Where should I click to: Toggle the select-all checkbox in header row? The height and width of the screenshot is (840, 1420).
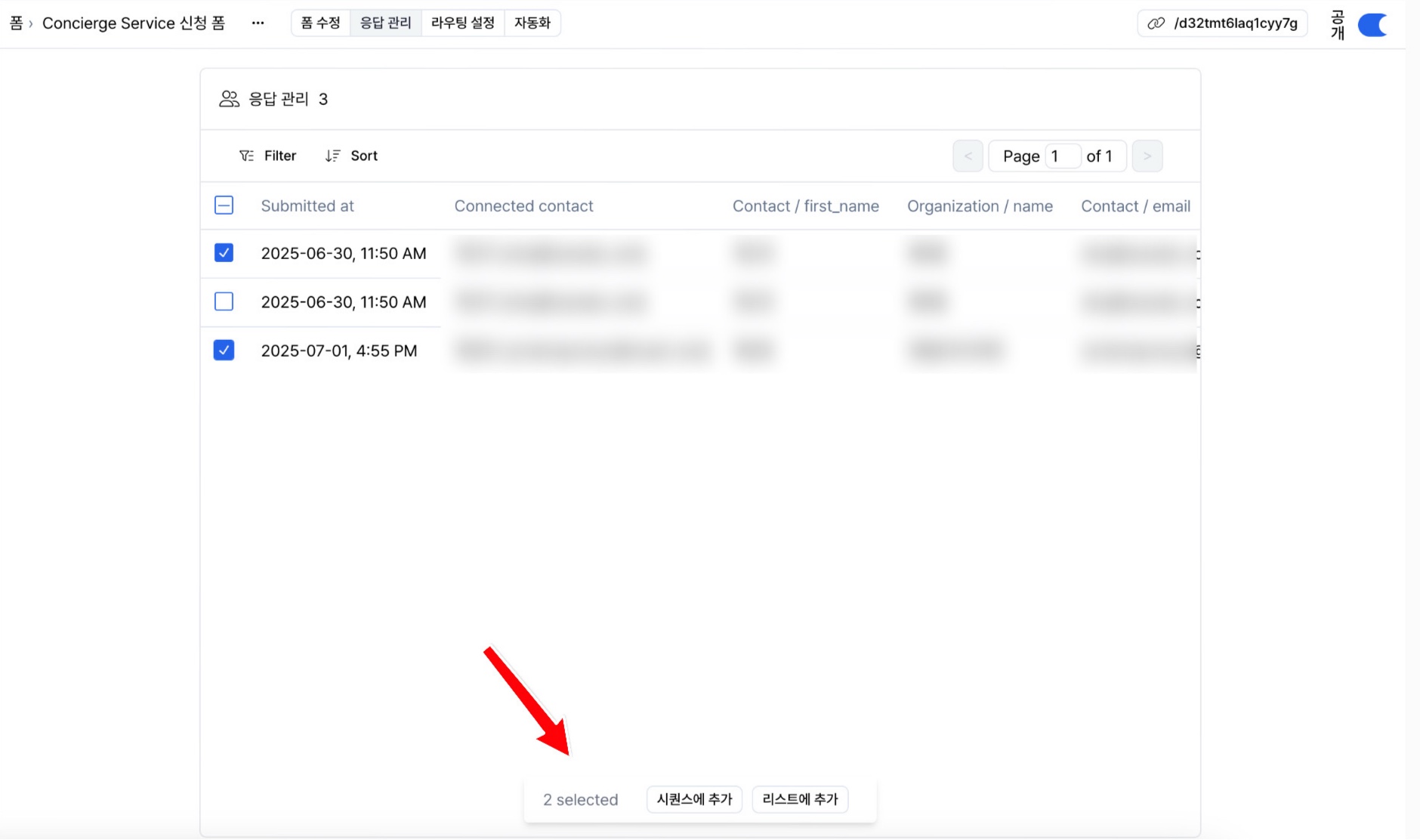tap(224, 205)
